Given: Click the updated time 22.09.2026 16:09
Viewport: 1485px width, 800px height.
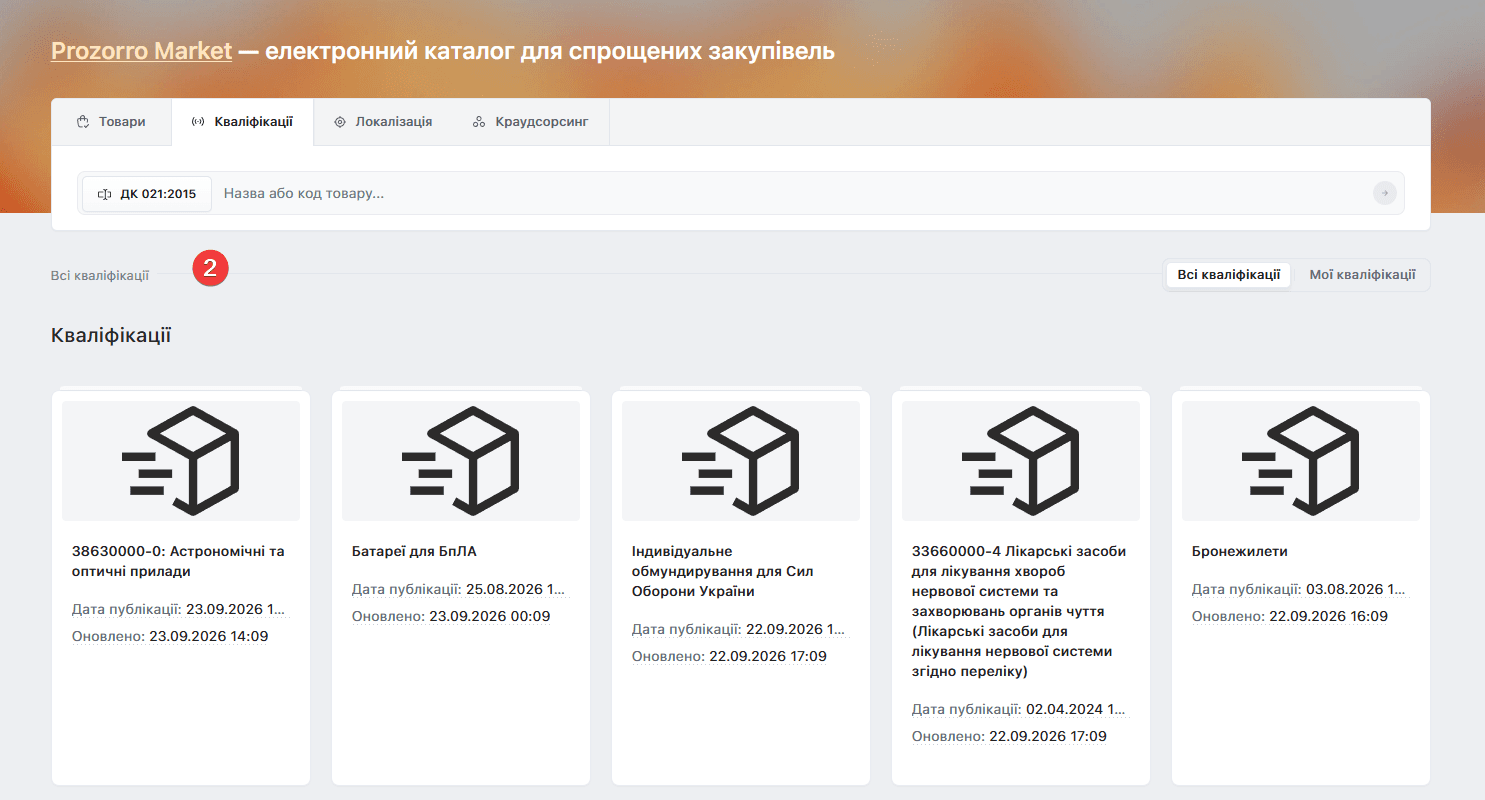Looking at the screenshot, I should pos(1329,616).
